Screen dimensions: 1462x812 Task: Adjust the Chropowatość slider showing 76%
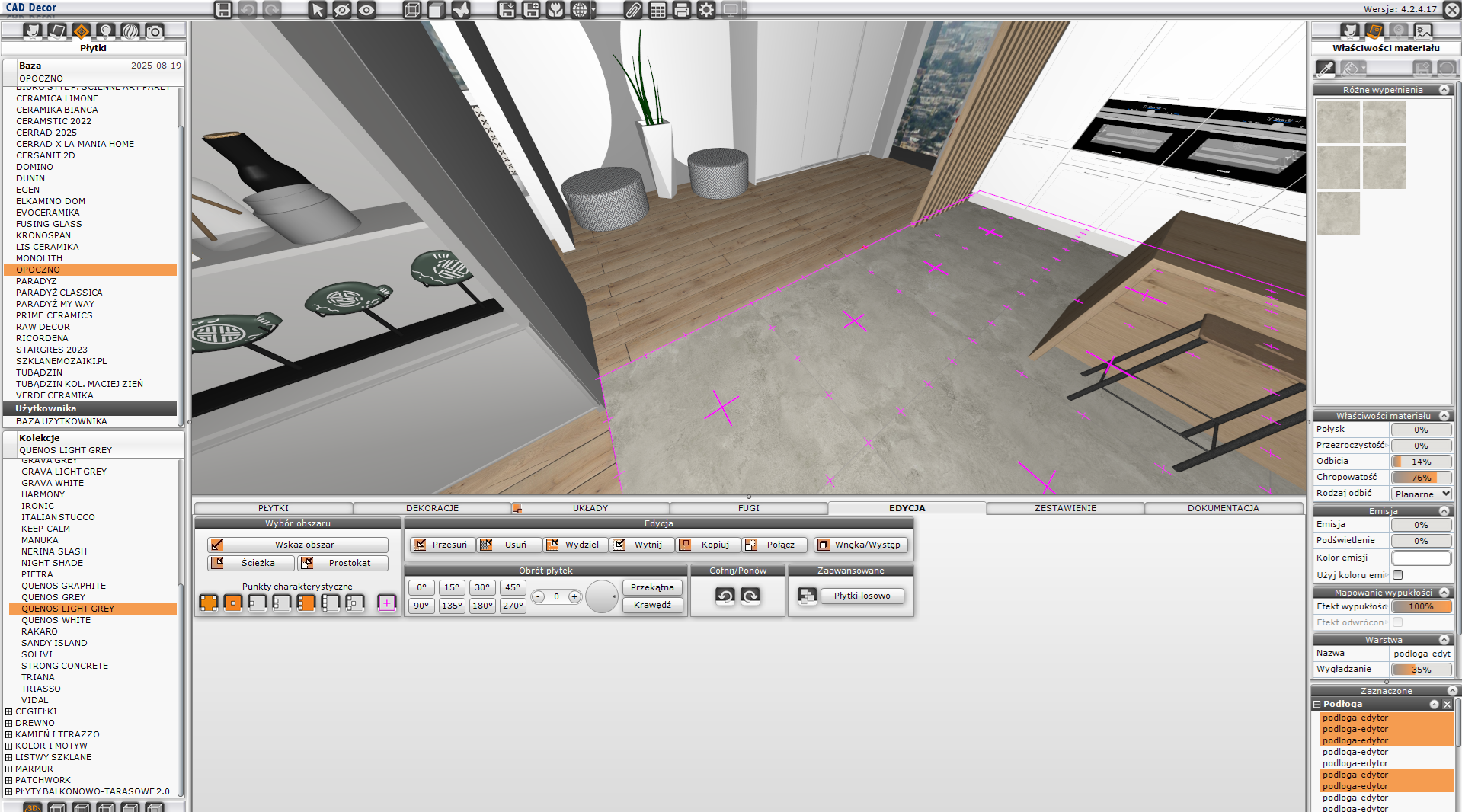1421,478
